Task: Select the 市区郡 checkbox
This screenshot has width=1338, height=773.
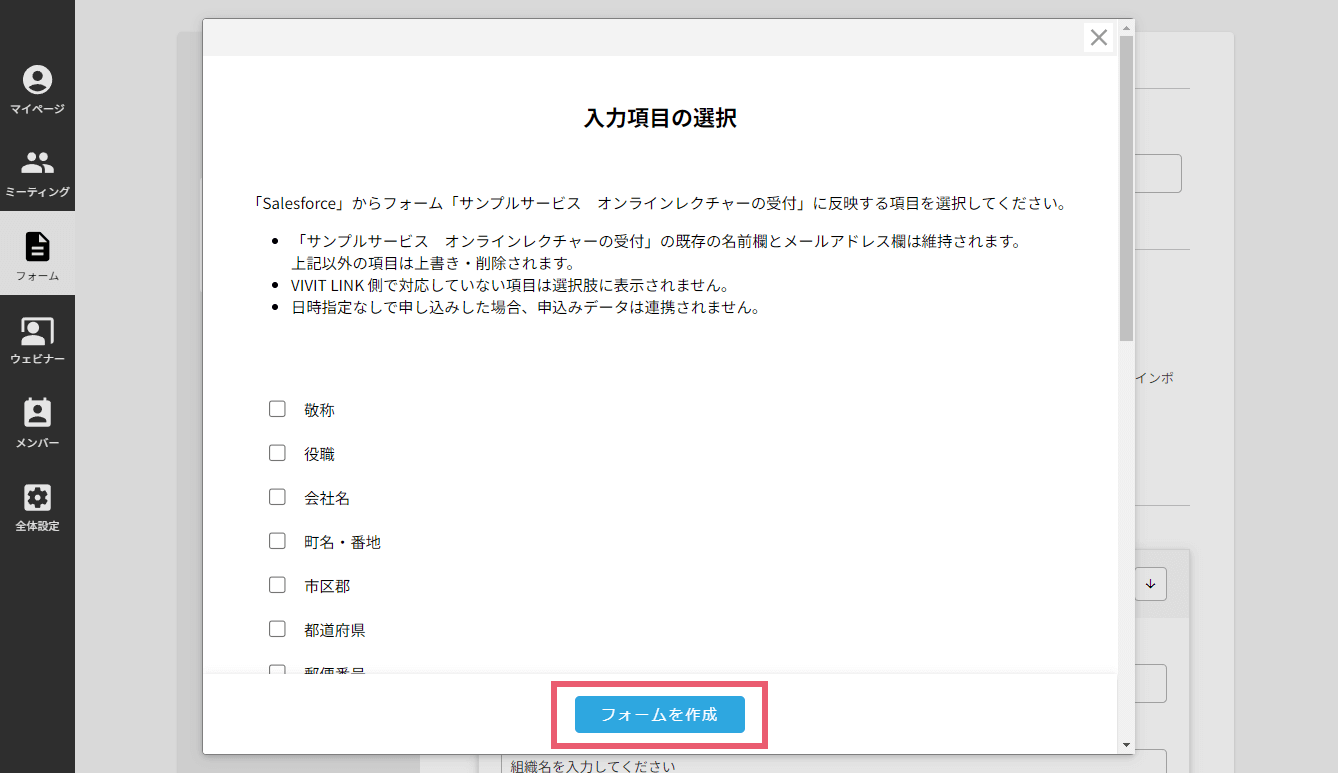Action: click(x=277, y=585)
